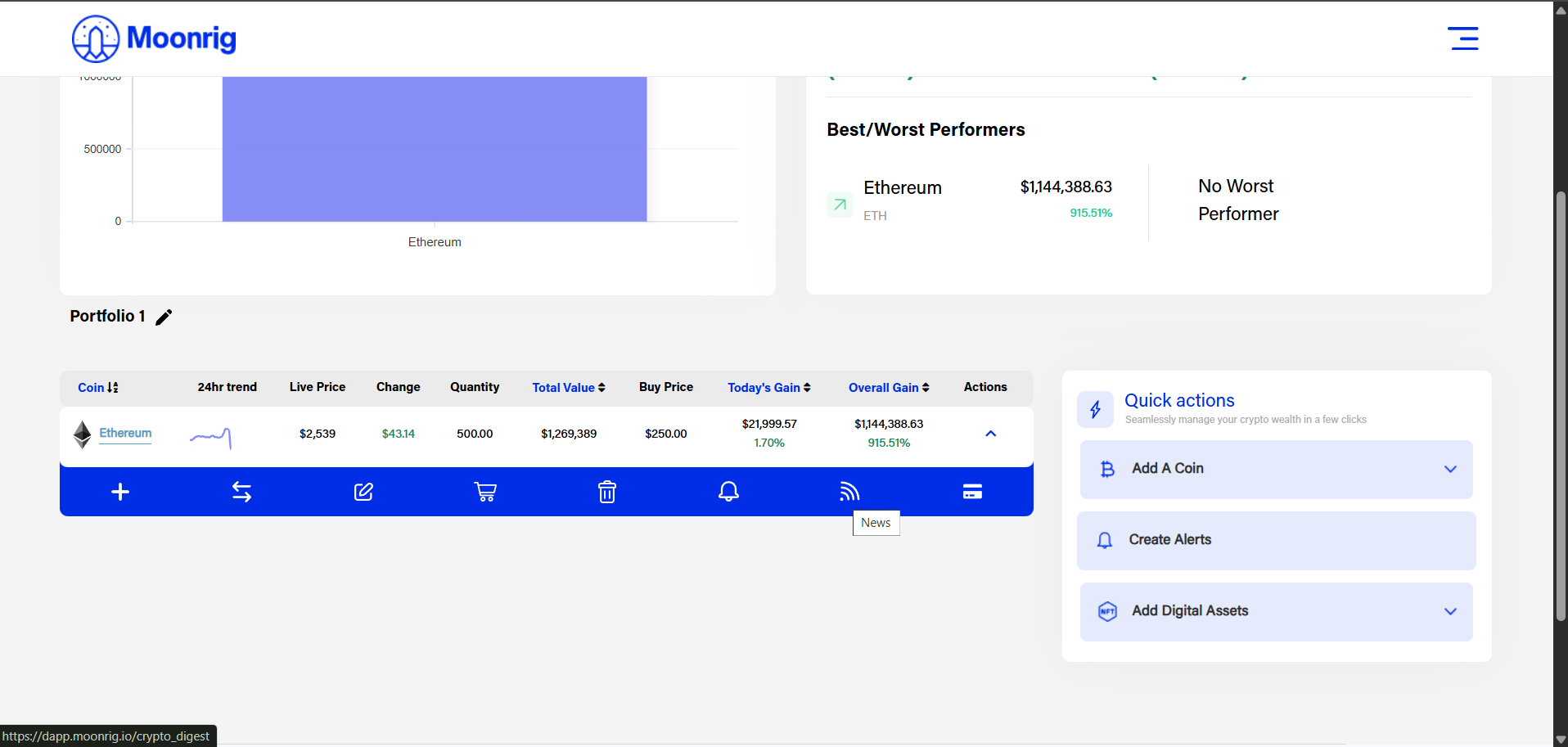Click the page vertical scrollbar thumb
This screenshot has width=1568, height=747.
1561,405
